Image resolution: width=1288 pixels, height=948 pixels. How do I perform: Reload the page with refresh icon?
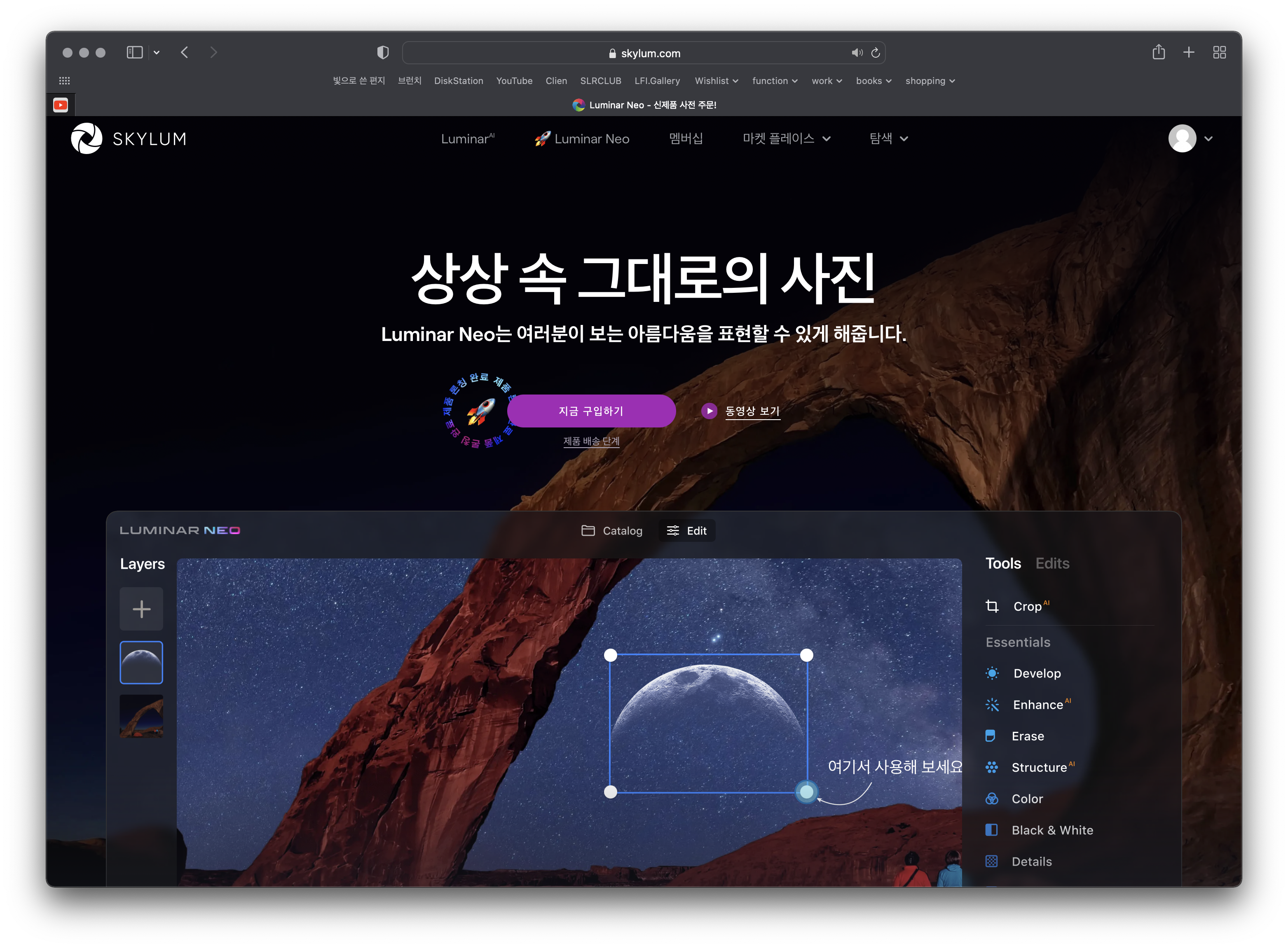(x=875, y=53)
